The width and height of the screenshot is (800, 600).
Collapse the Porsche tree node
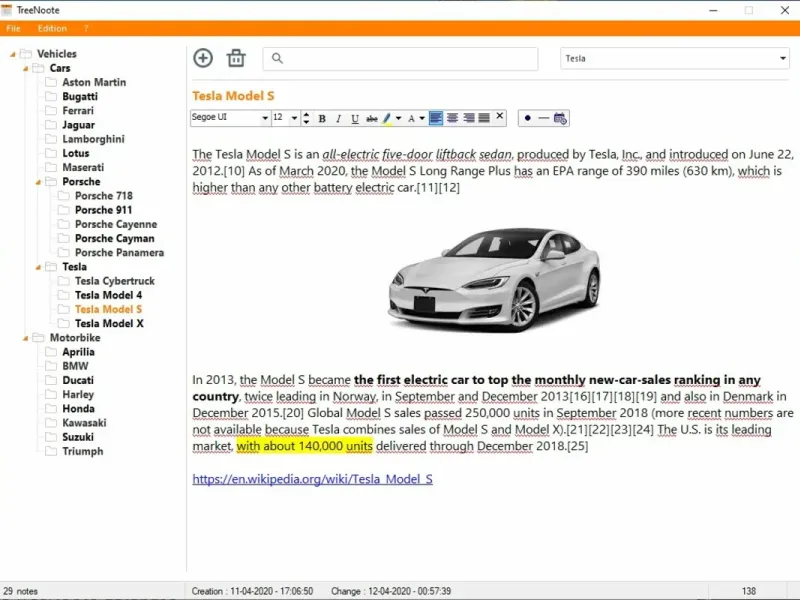tap(38, 182)
